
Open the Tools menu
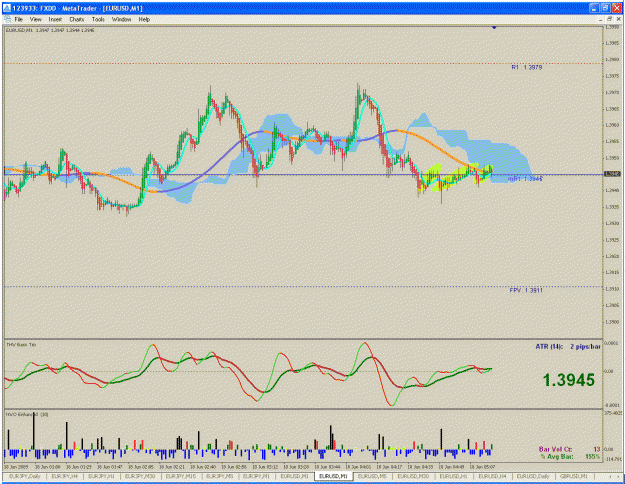pos(98,19)
